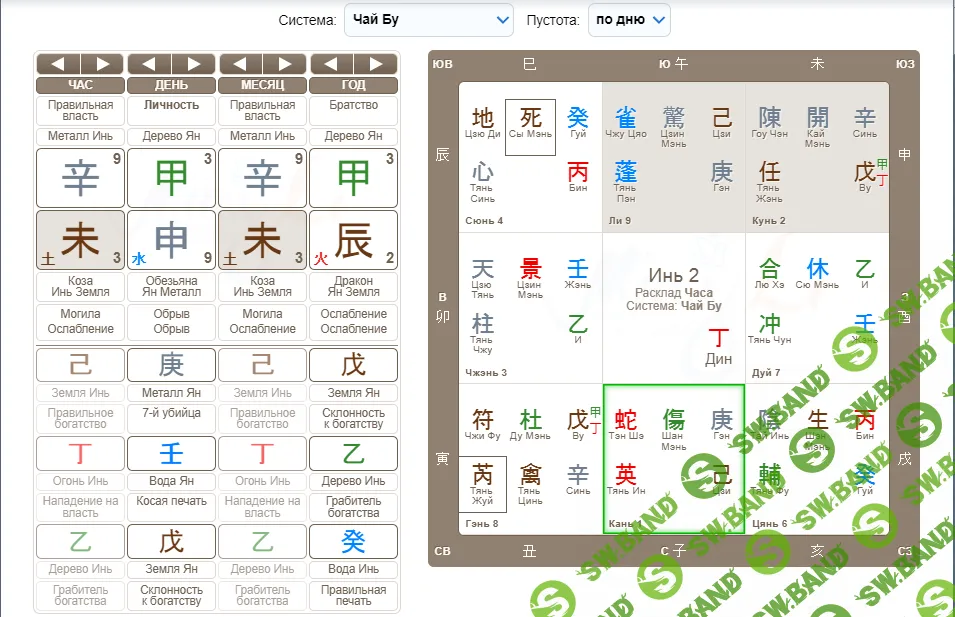
Task: Select the green 甲 stem in day pillar
Action: 172,178
